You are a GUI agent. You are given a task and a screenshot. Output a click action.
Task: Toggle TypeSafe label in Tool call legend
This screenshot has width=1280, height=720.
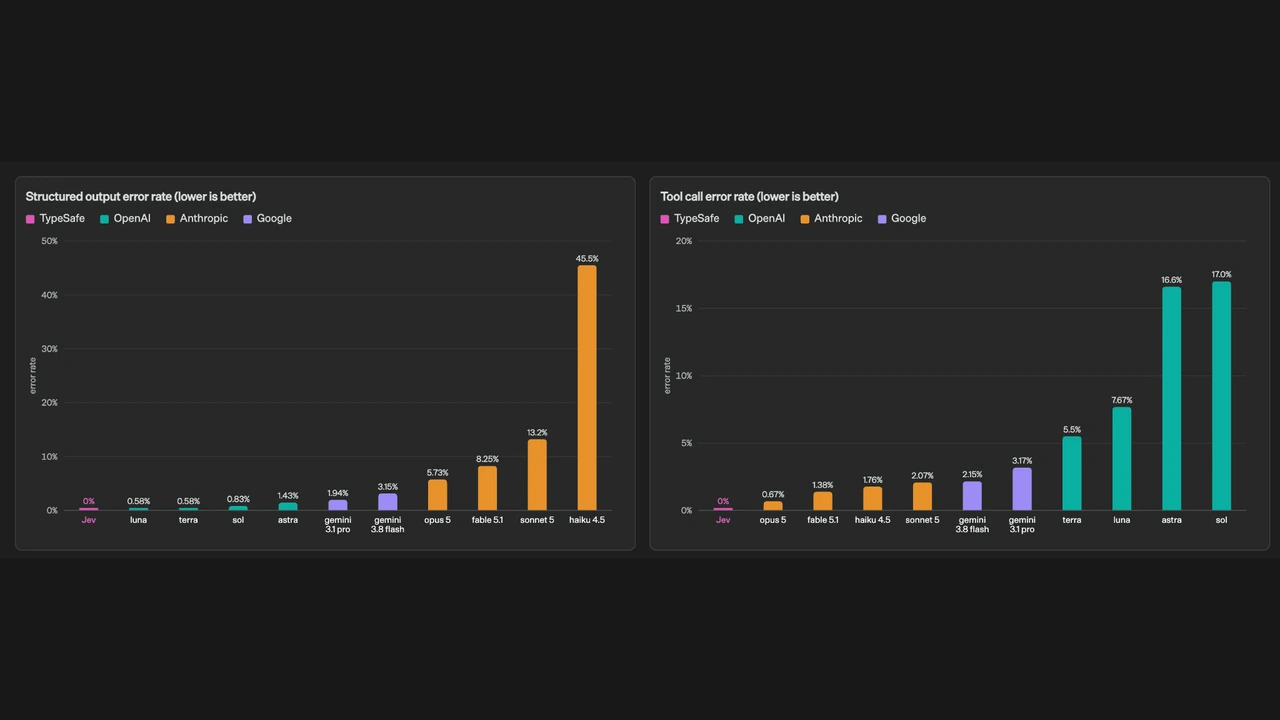697,219
